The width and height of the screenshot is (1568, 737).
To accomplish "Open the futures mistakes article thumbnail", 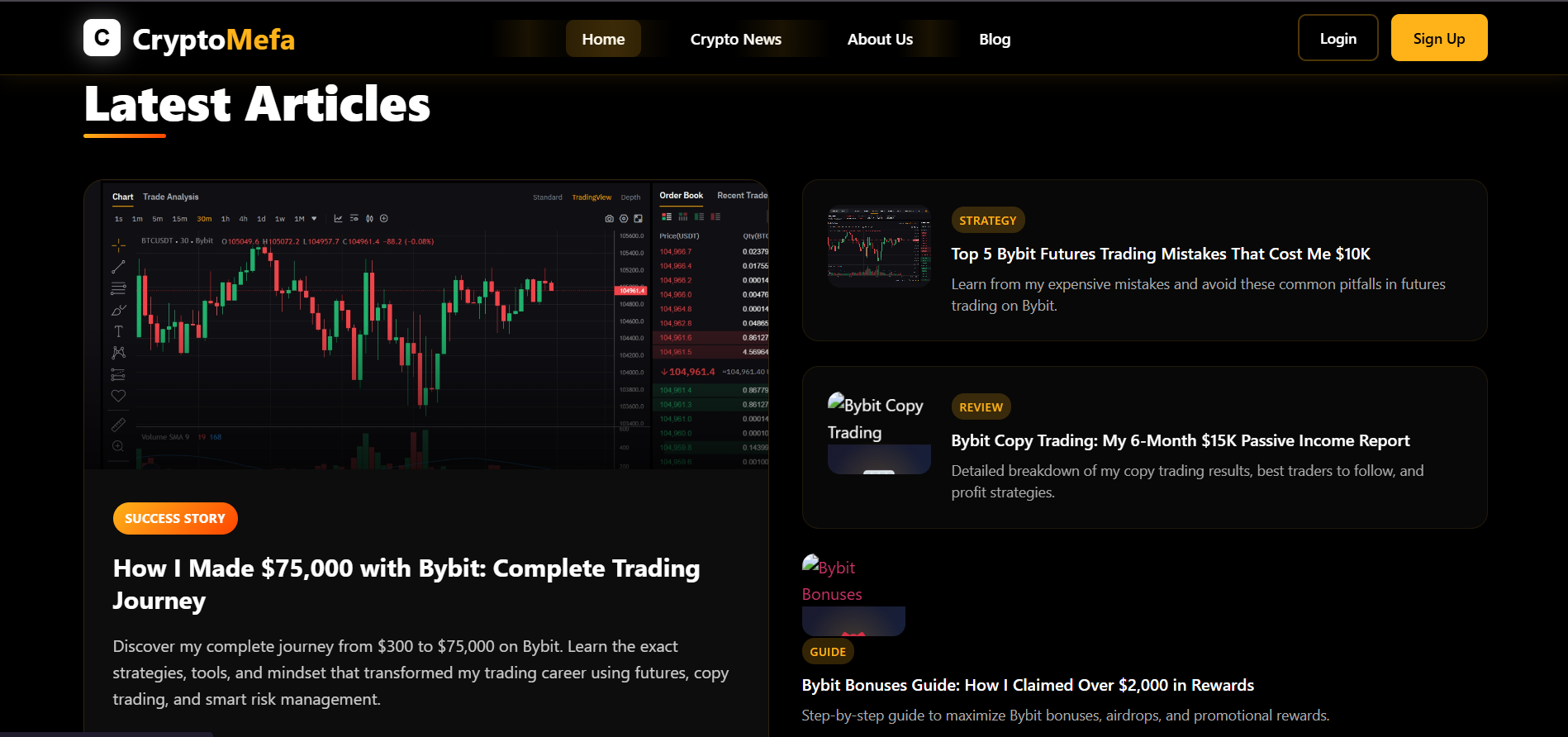I will click(x=879, y=246).
